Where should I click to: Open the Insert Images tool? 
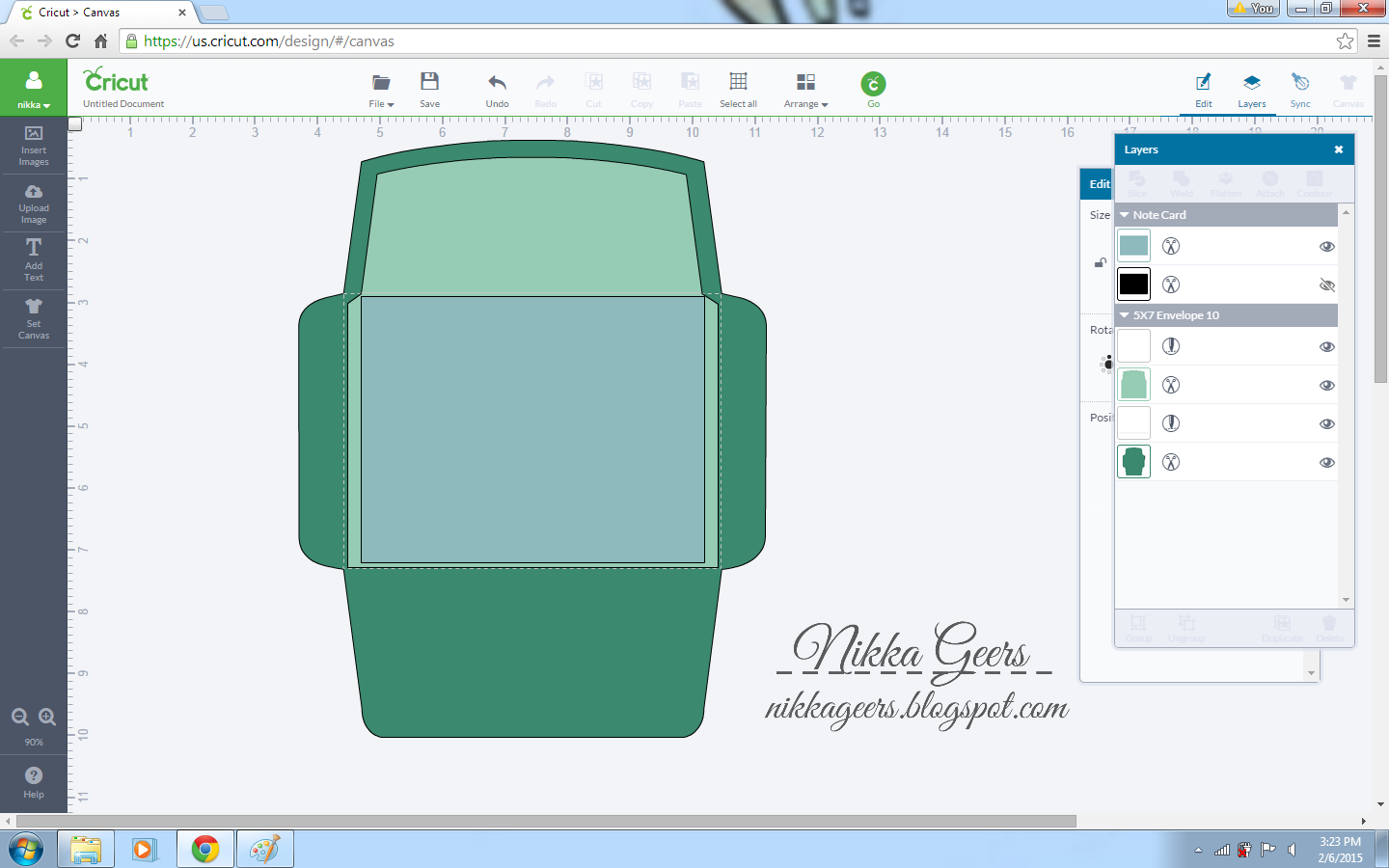point(34,145)
